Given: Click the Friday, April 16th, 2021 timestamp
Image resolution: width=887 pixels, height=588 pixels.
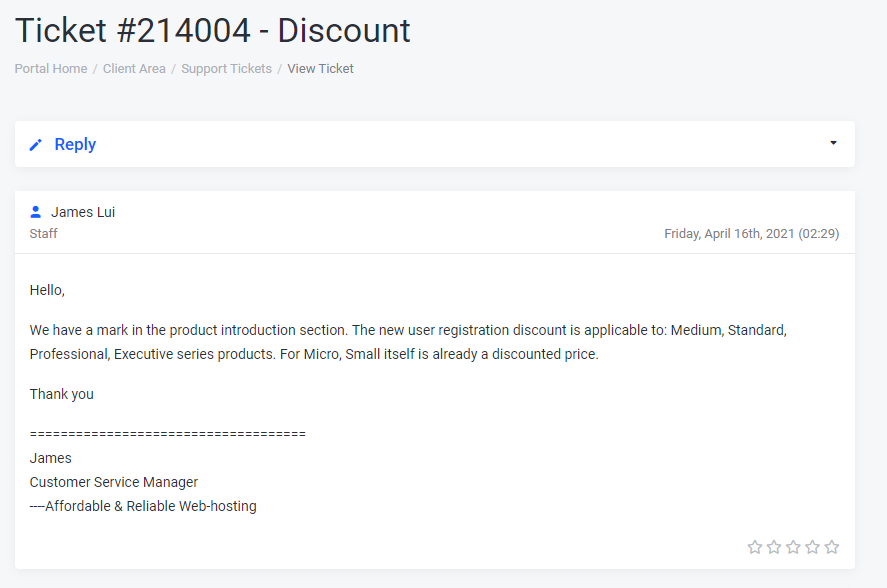Looking at the screenshot, I should coord(751,234).
